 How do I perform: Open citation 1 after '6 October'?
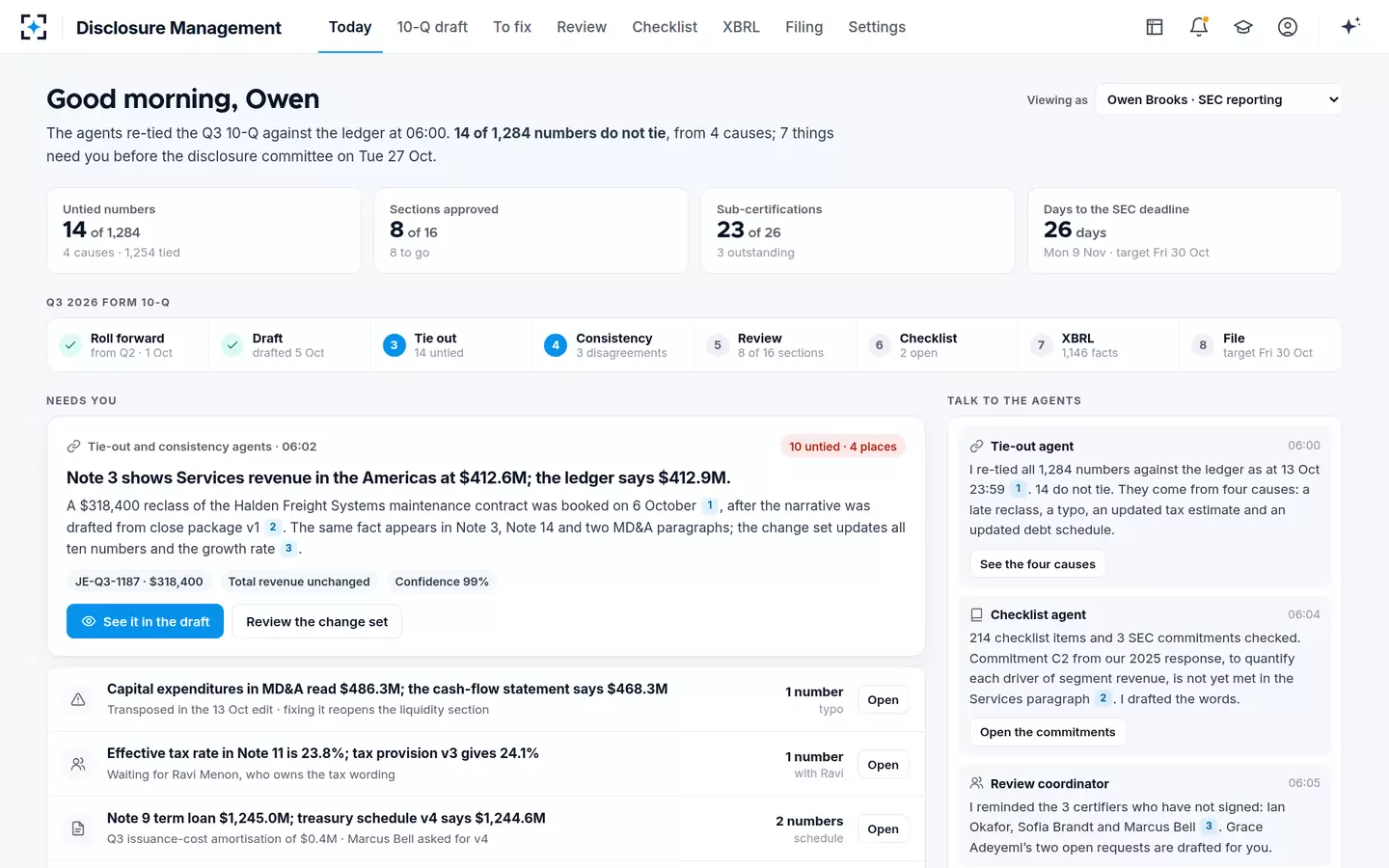click(x=710, y=505)
